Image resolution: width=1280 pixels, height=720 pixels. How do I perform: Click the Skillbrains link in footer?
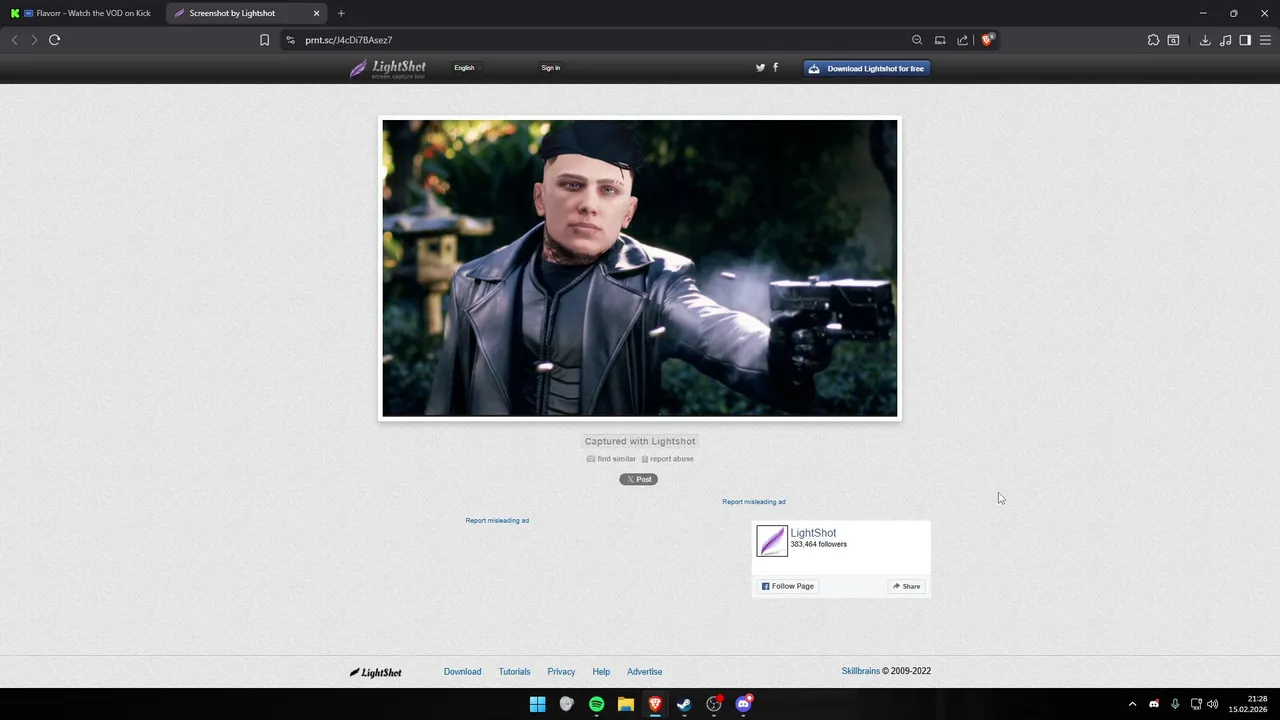[x=861, y=671]
